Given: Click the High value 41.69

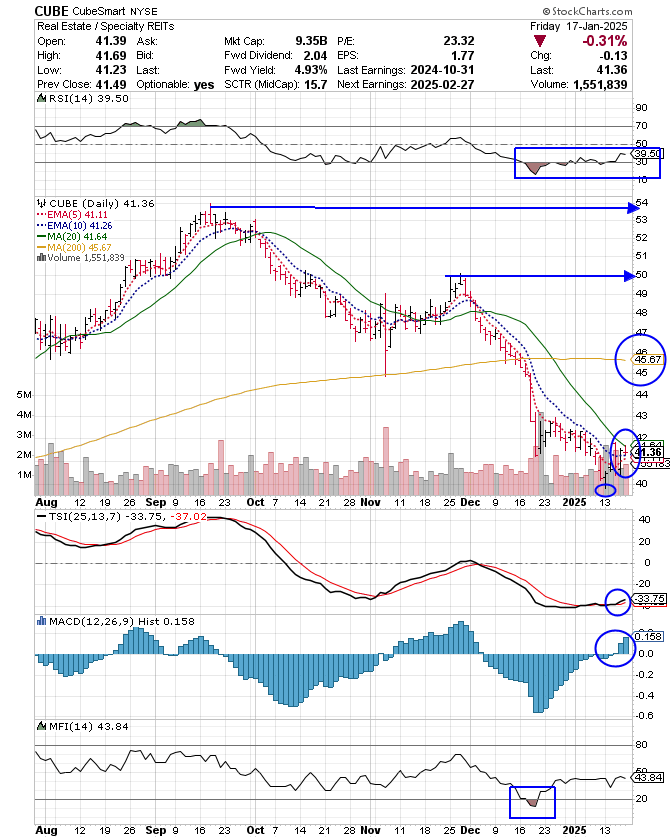Looking at the screenshot, I should point(111,56).
